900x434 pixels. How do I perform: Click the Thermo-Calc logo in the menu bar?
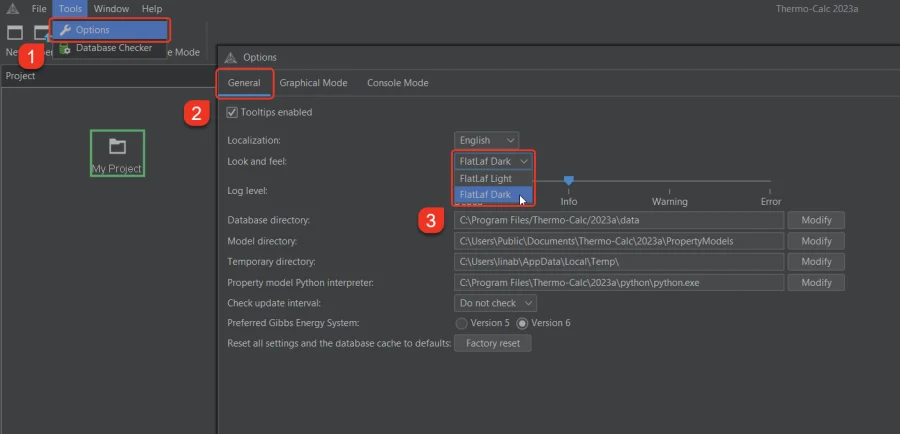[x=13, y=9]
